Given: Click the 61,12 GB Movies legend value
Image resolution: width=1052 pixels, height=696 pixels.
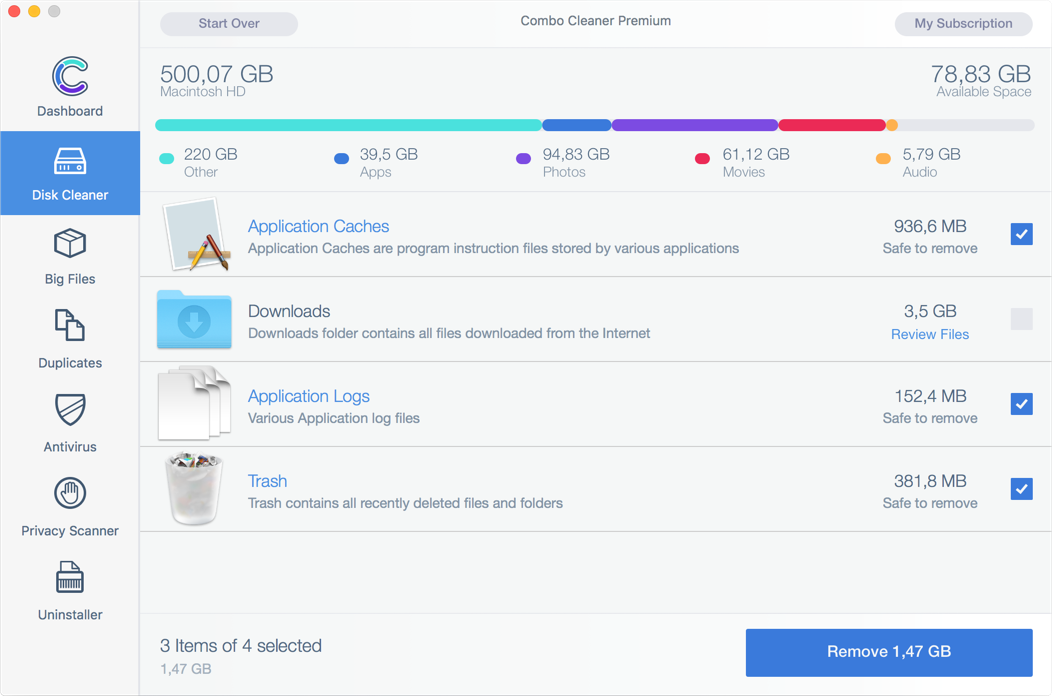Looking at the screenshot, I should pos(756,154).
